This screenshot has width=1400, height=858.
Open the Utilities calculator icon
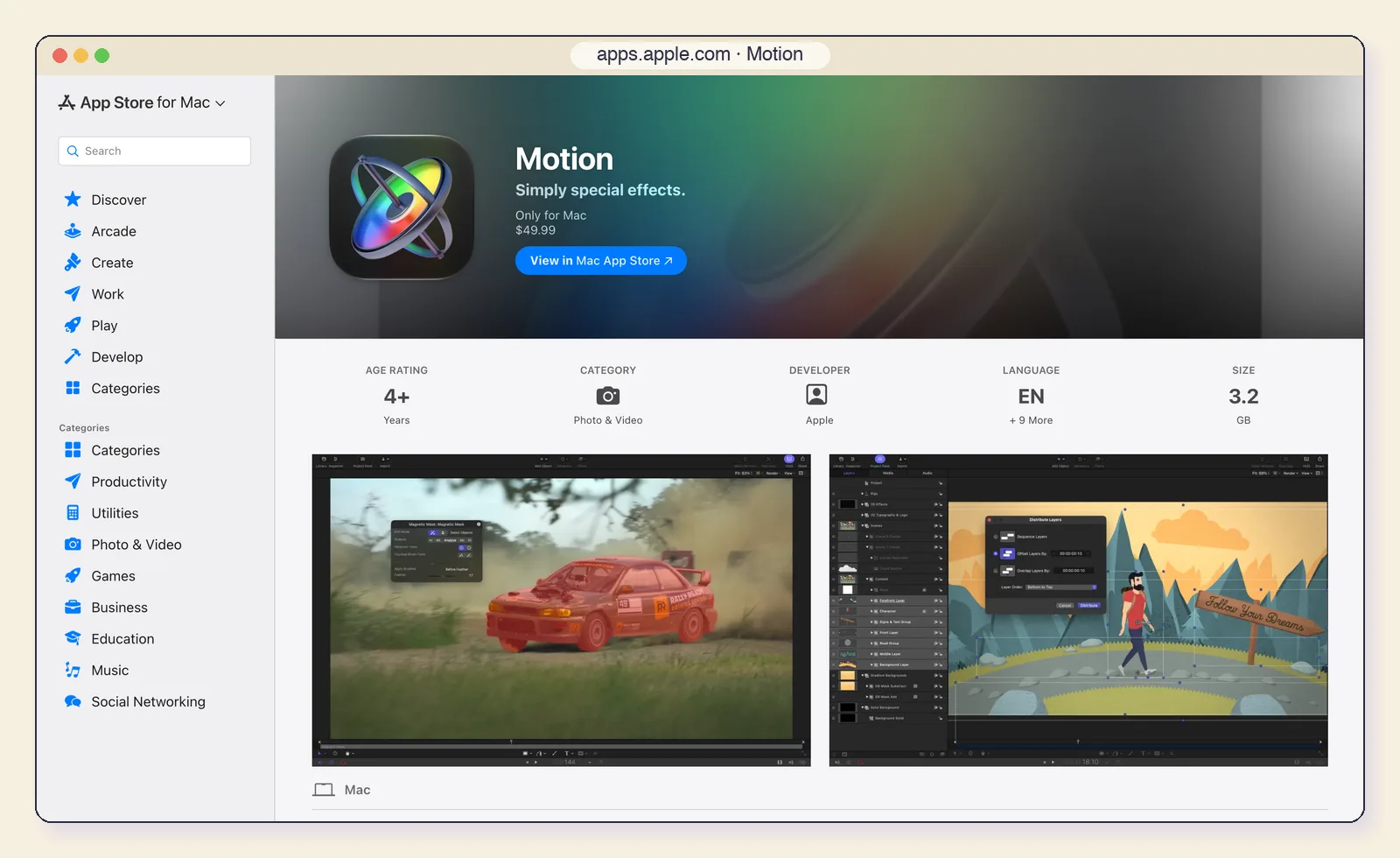point(73,513)
